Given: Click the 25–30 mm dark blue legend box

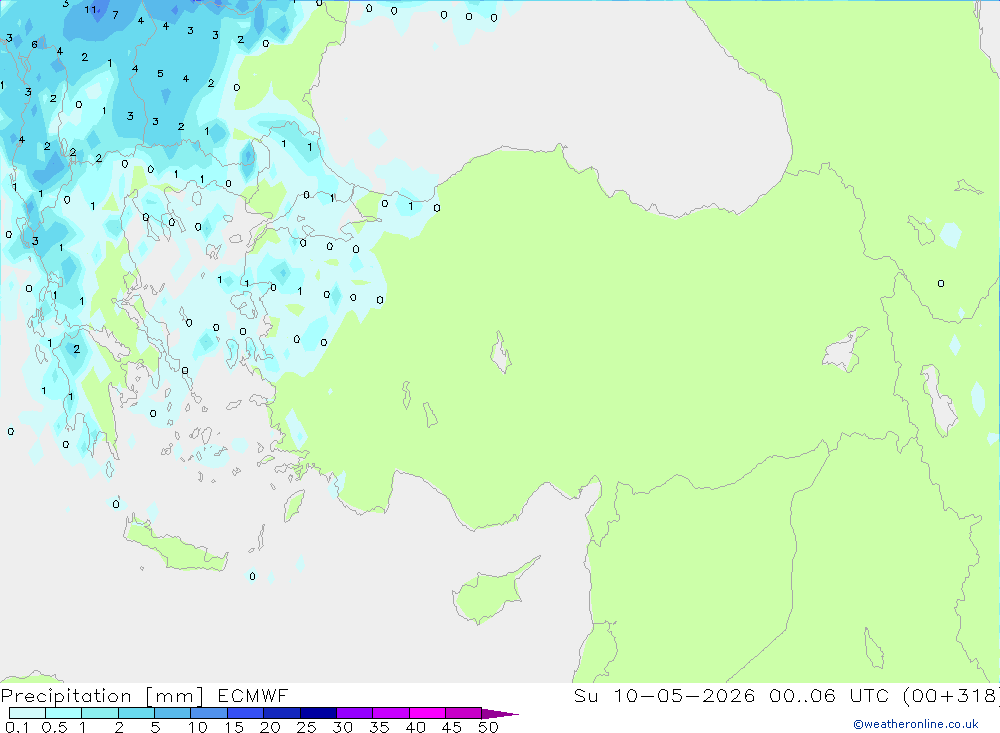Looking at the screenshot, I should pos(318,713).
